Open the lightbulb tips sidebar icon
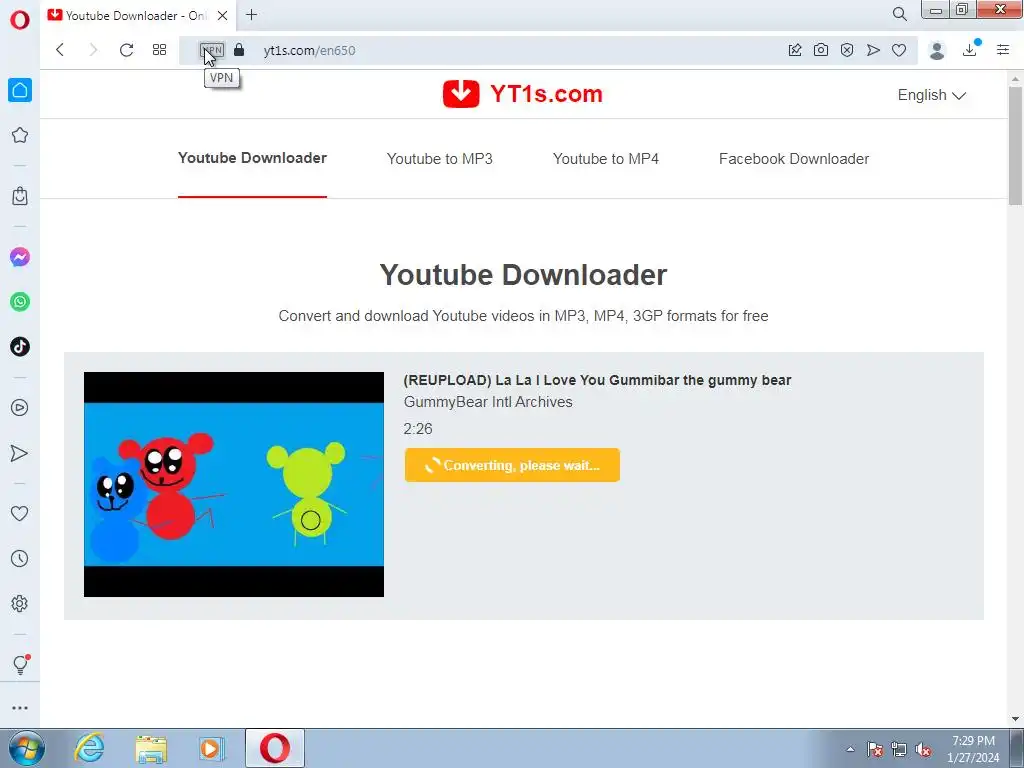 pos(20,664)
